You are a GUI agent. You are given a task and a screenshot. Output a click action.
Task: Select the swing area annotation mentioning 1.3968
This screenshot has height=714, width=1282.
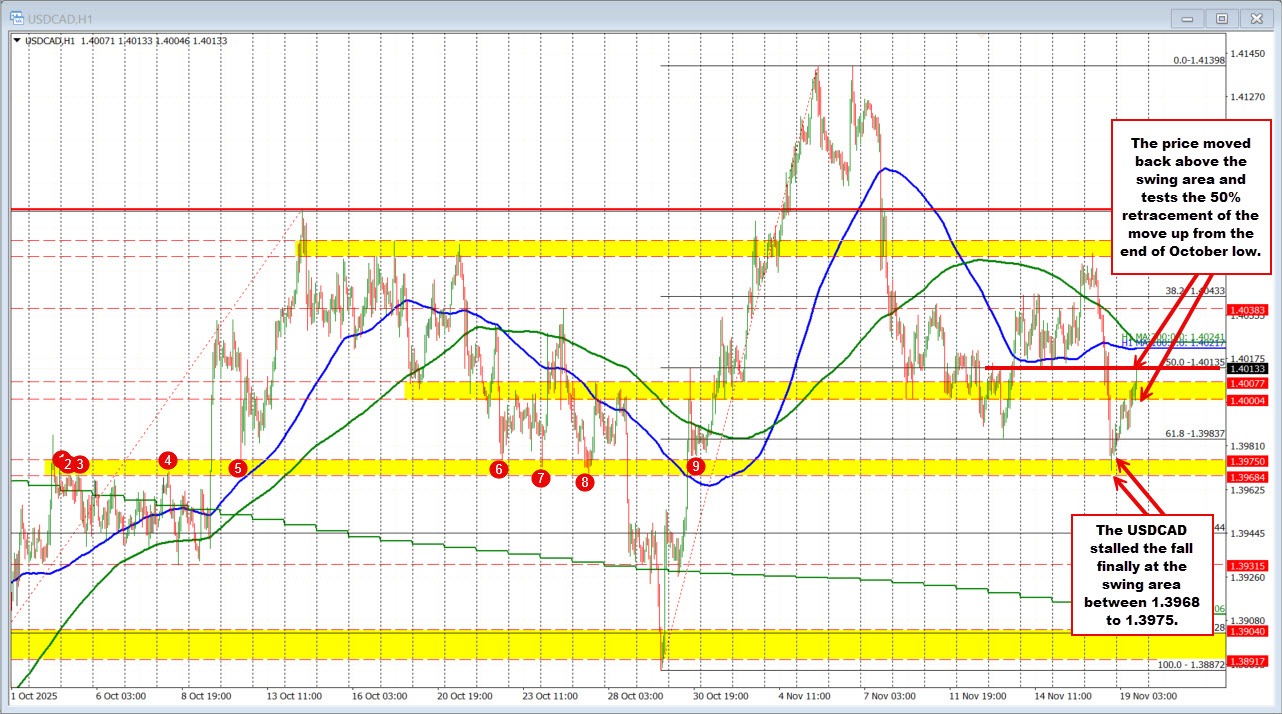[1140, 575]
